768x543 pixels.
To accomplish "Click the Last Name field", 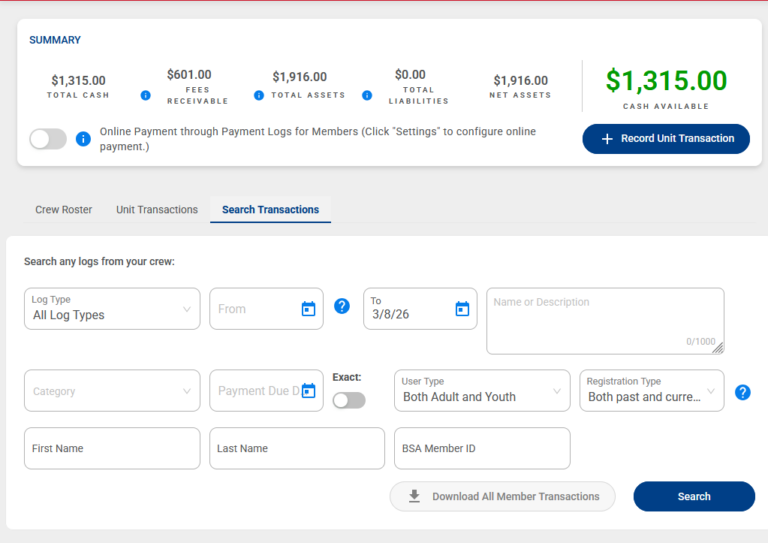I will [x=297, y=449].
